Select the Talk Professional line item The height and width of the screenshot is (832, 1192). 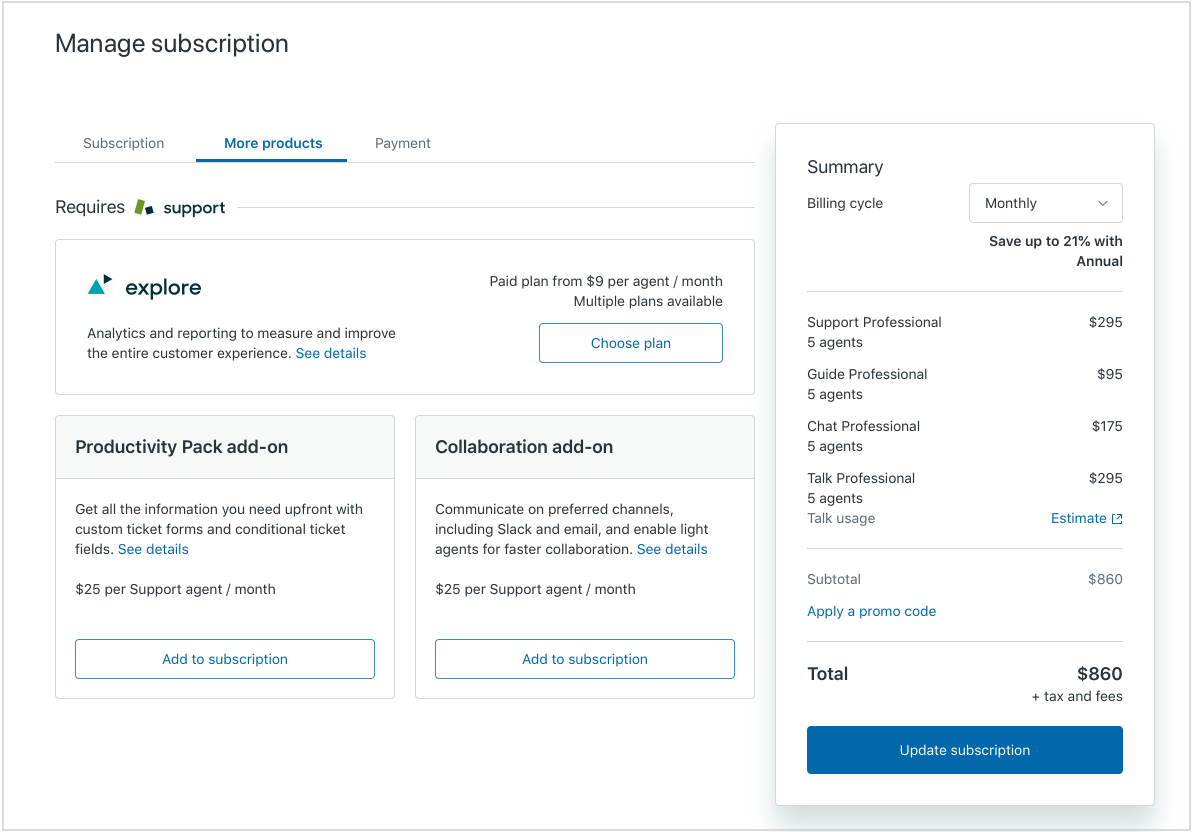861,478
